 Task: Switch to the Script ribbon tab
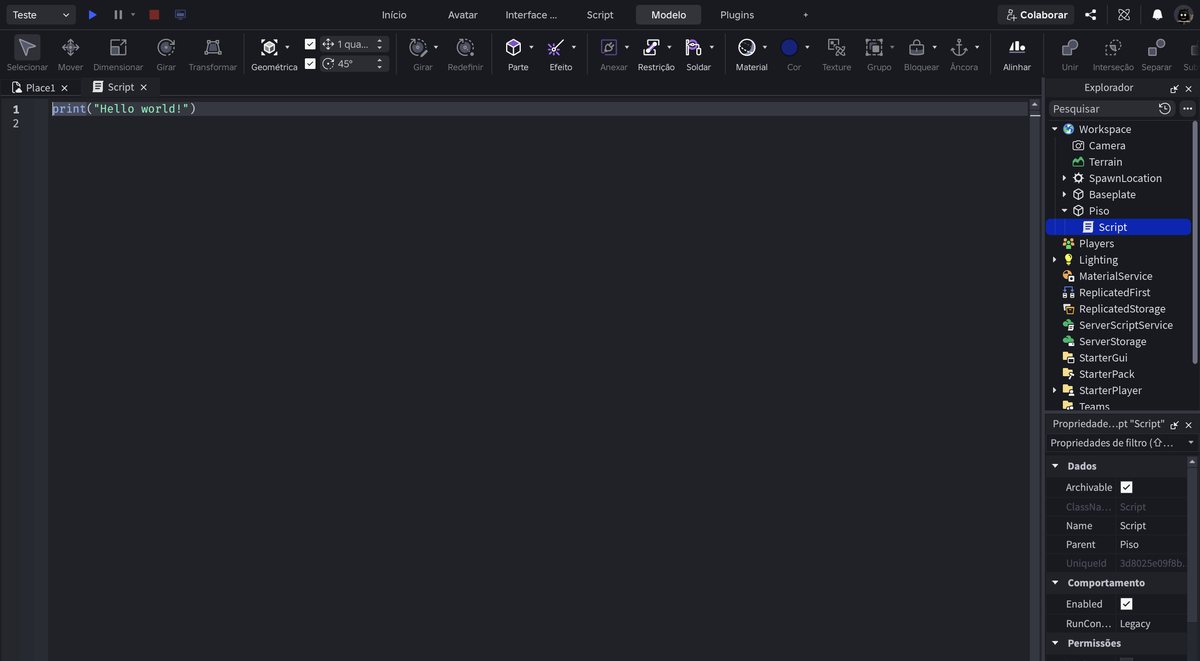tap(600, 15)
